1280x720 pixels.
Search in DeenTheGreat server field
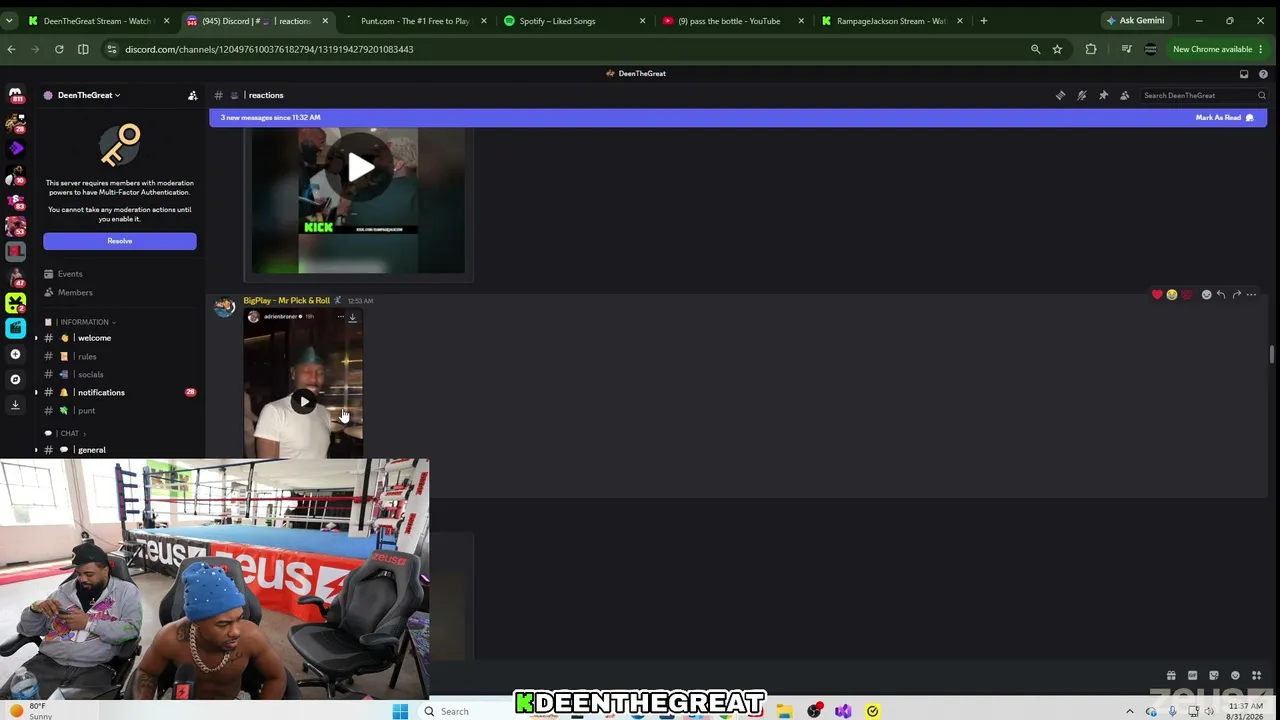point(1205,95)
